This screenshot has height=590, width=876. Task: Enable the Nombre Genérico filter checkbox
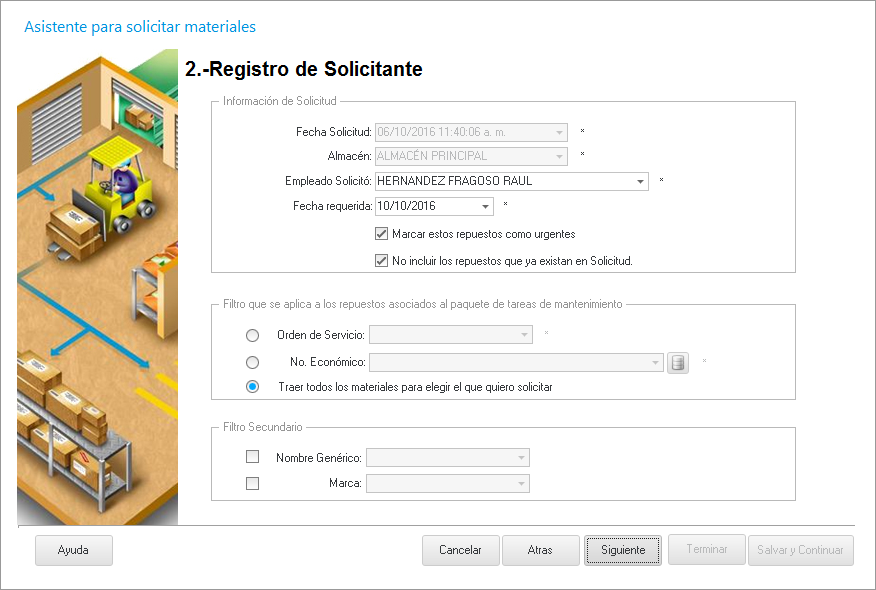tap(252, 458)
